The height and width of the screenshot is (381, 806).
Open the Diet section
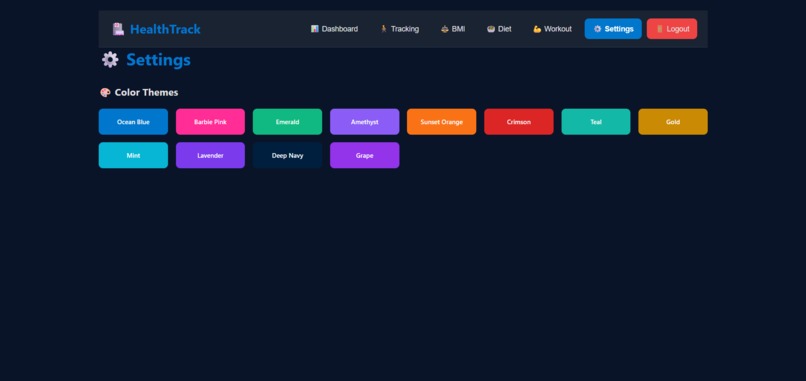(x=499, y=29)
